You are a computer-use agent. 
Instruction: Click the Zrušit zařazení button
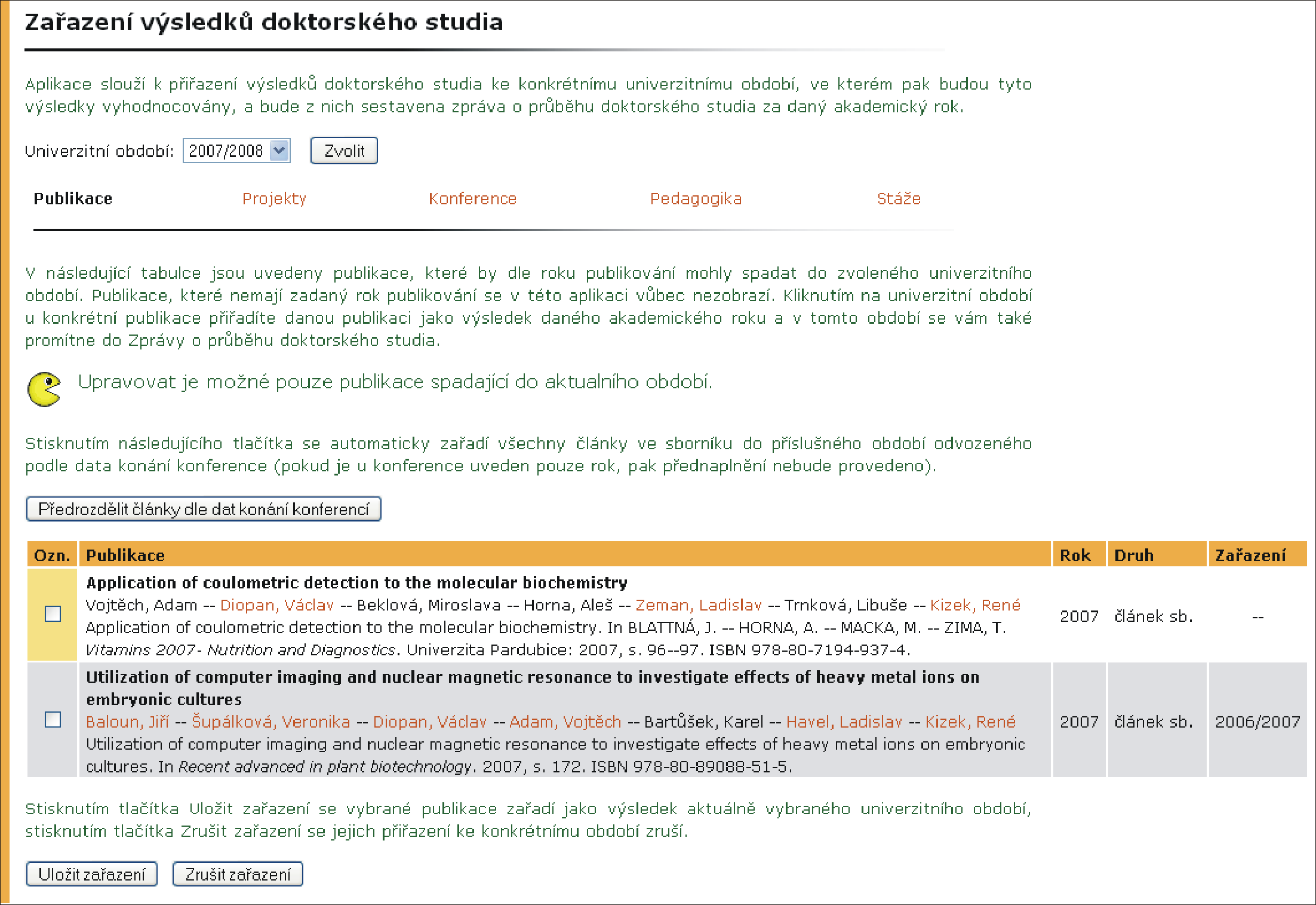click(238, 875)
